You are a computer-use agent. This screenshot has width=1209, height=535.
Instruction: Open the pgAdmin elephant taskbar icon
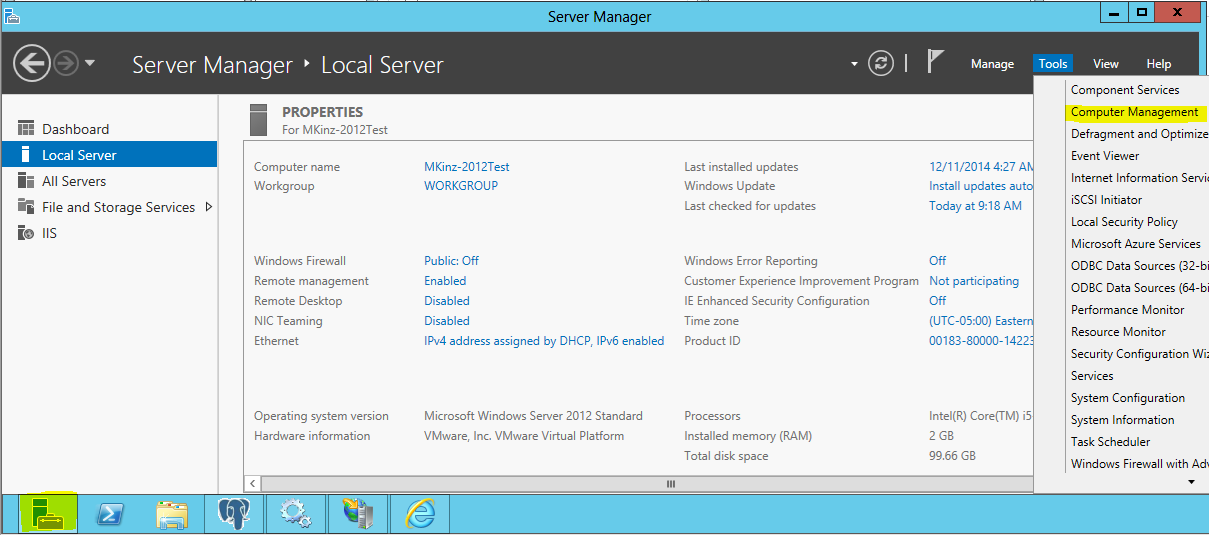tap(233, 514)
